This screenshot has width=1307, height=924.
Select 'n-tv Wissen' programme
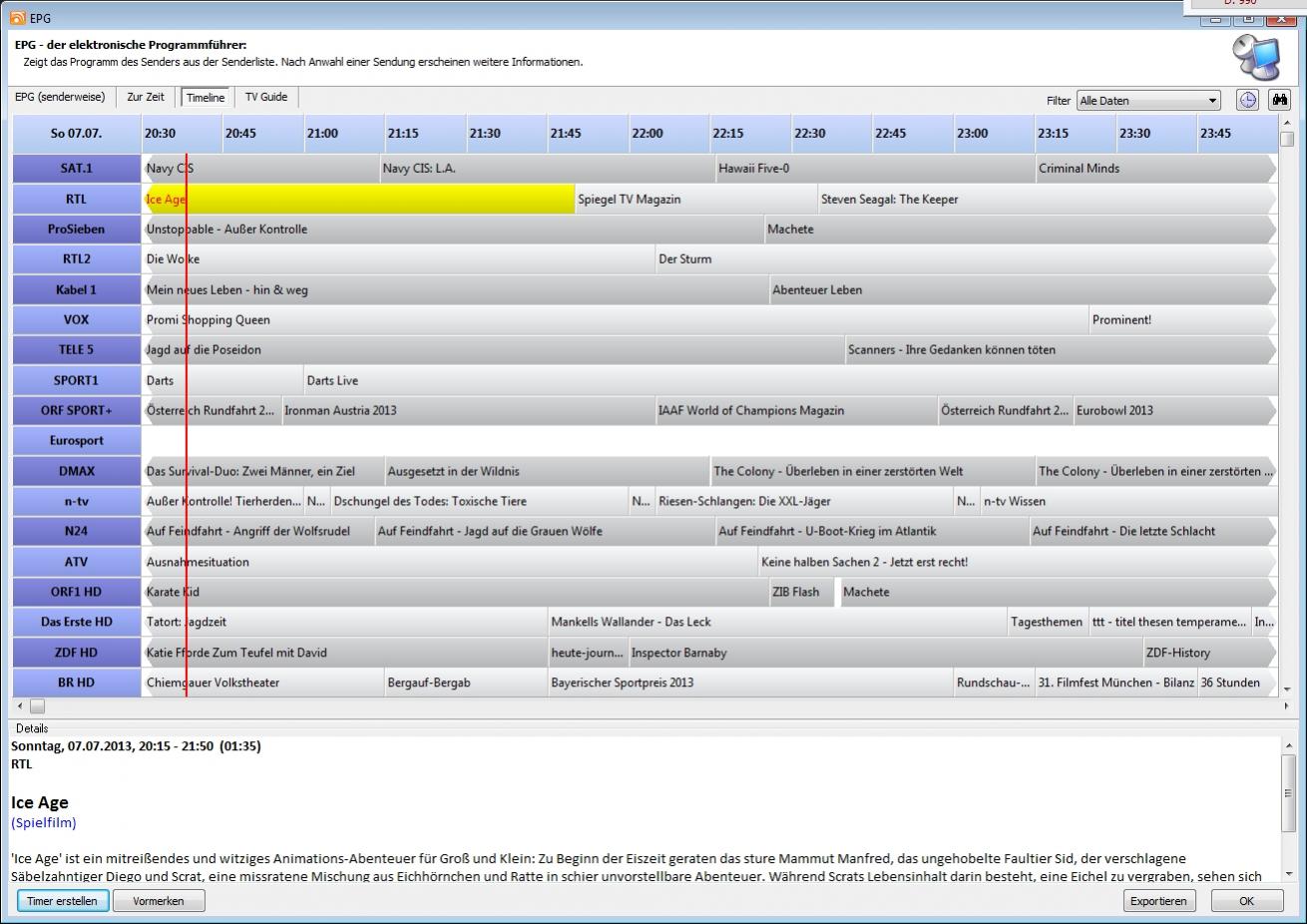[x=1128, y=501]
